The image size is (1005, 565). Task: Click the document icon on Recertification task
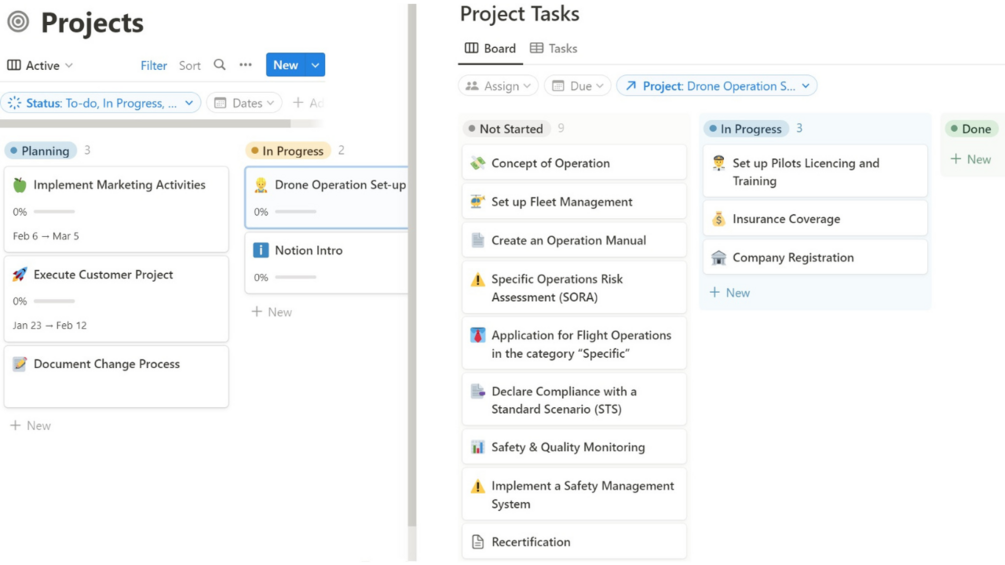[x=478, y=542]
